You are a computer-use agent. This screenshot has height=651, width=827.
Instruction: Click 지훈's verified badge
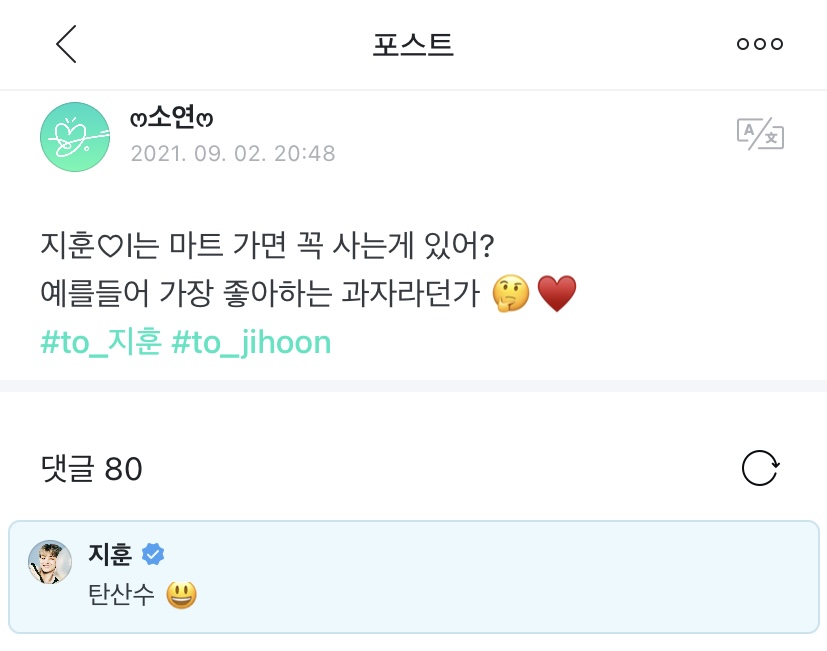click(x=151, y=554)
